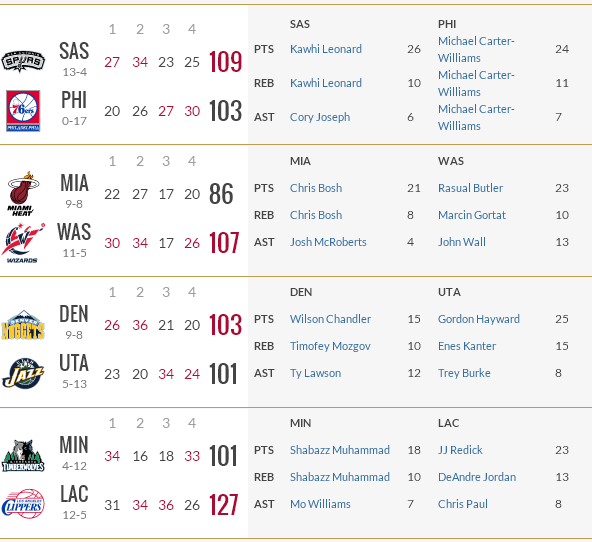The width and height of the screenshot is (592, 542).
Task: Open Timofey Mozgov's rebound leader link
Action: [x=330, y=346]
